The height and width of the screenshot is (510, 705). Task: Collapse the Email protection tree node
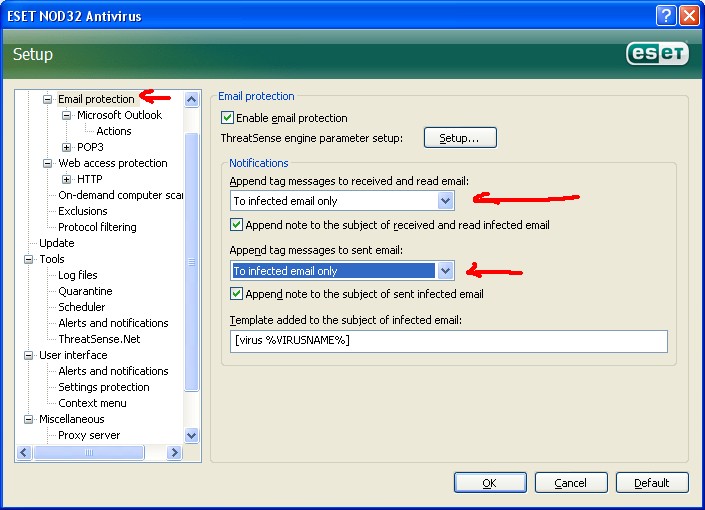pyautogui.click(x=47, y=99)
